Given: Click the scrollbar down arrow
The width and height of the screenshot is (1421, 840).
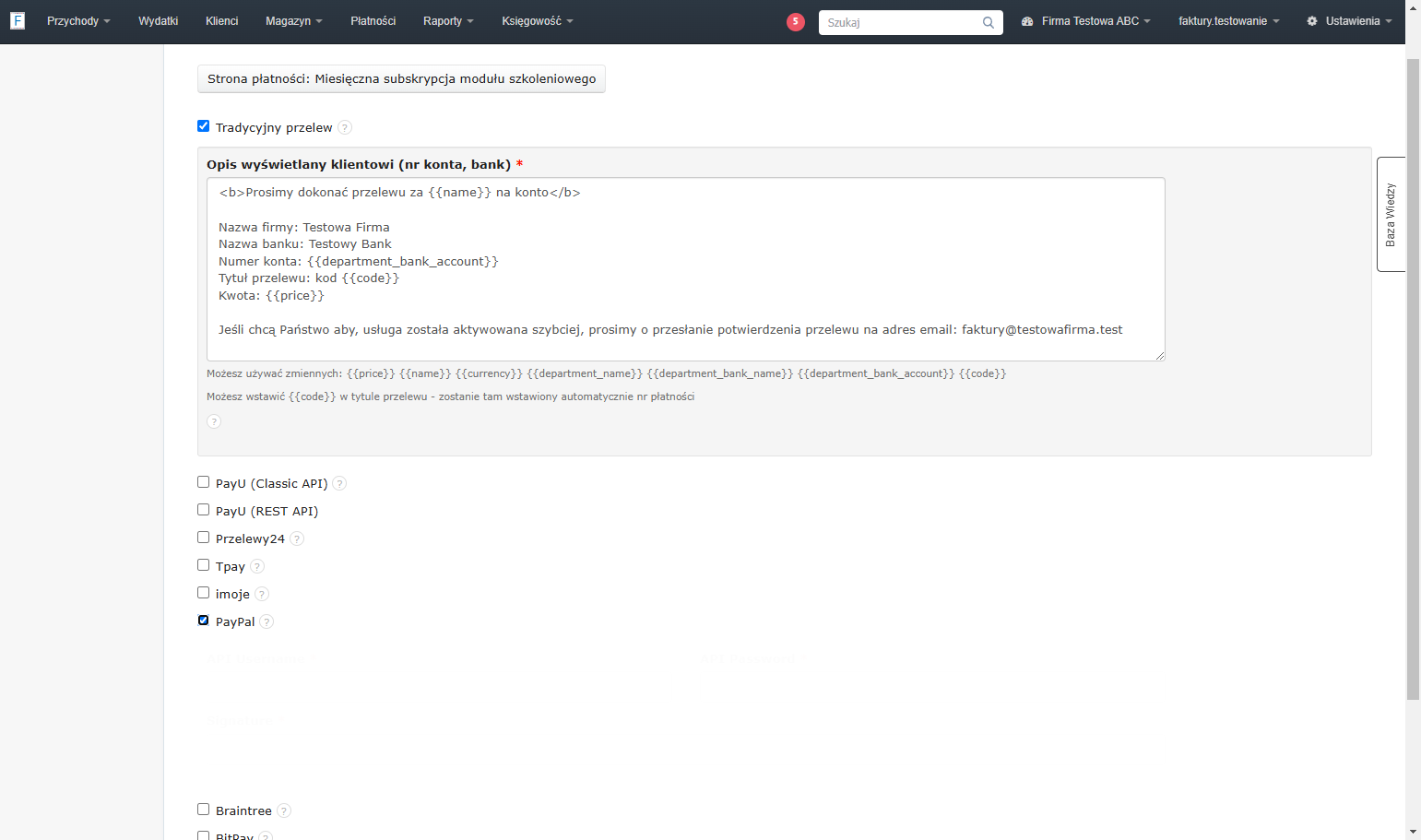Looking at the screenshot, I should coord(1413,832).
